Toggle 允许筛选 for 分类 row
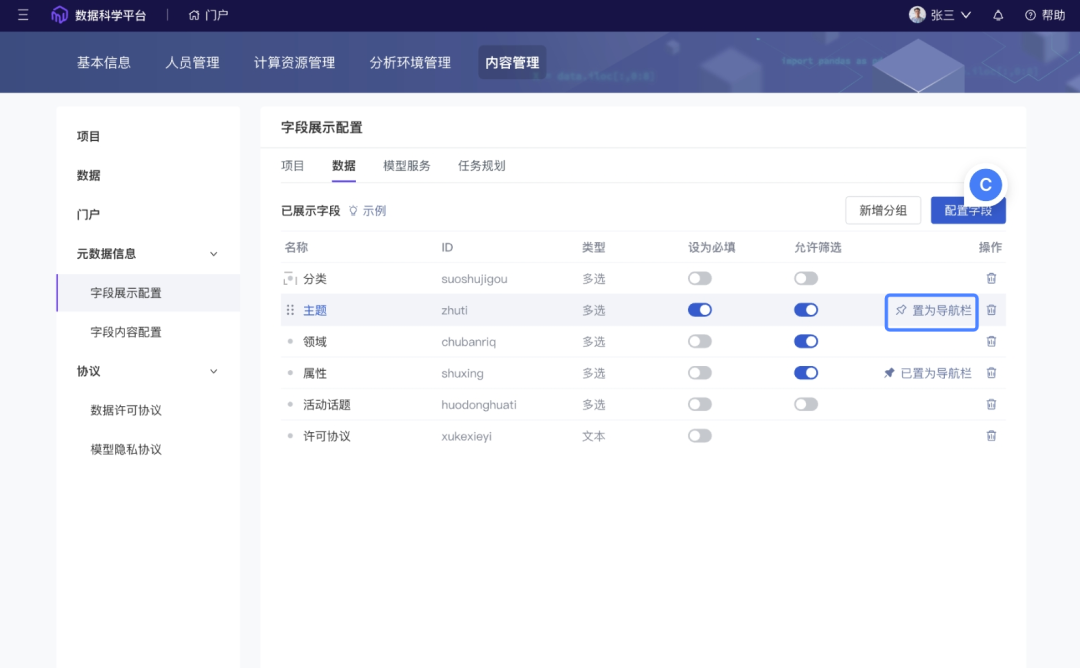 pyautogui.click(x=806, y=279)
